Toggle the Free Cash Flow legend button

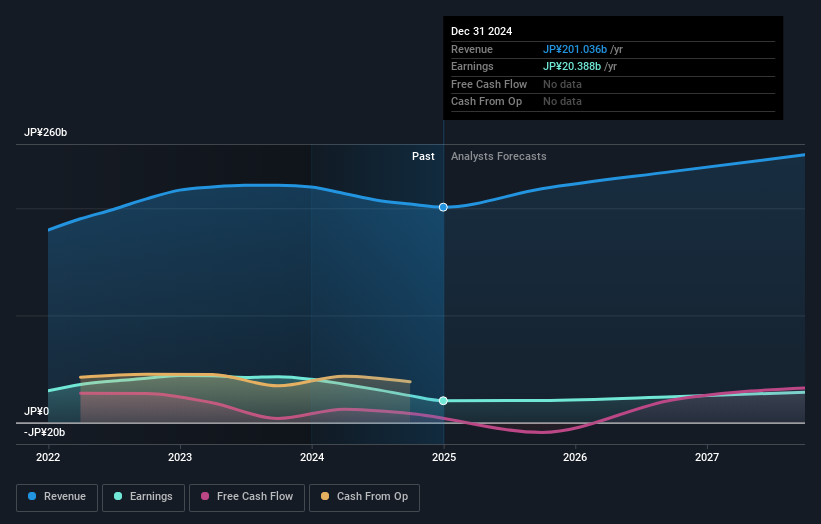click(x=247, y=497)
